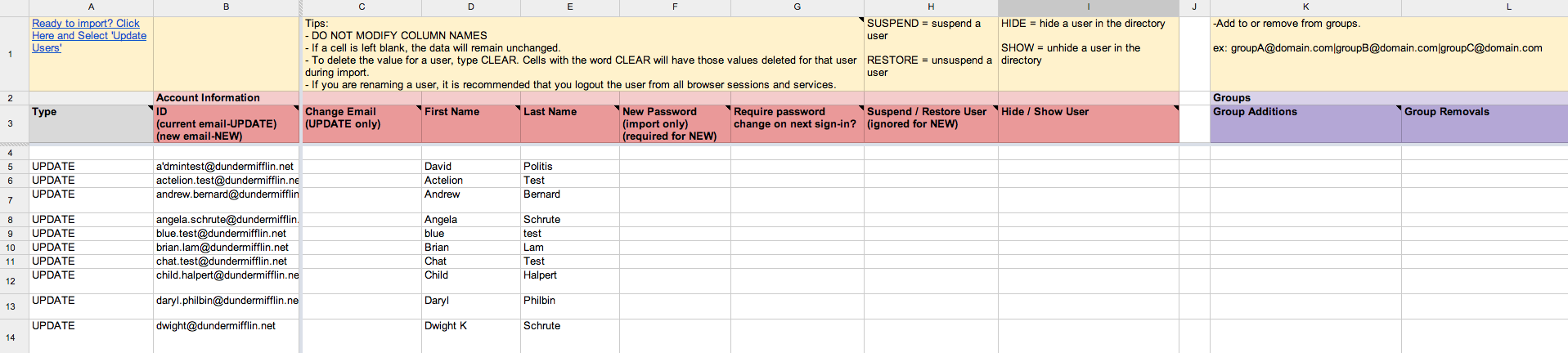This screenshot has width=1568, height=353.
Task: Click the first name 'Andrew' cell
Action: [471, 200]
